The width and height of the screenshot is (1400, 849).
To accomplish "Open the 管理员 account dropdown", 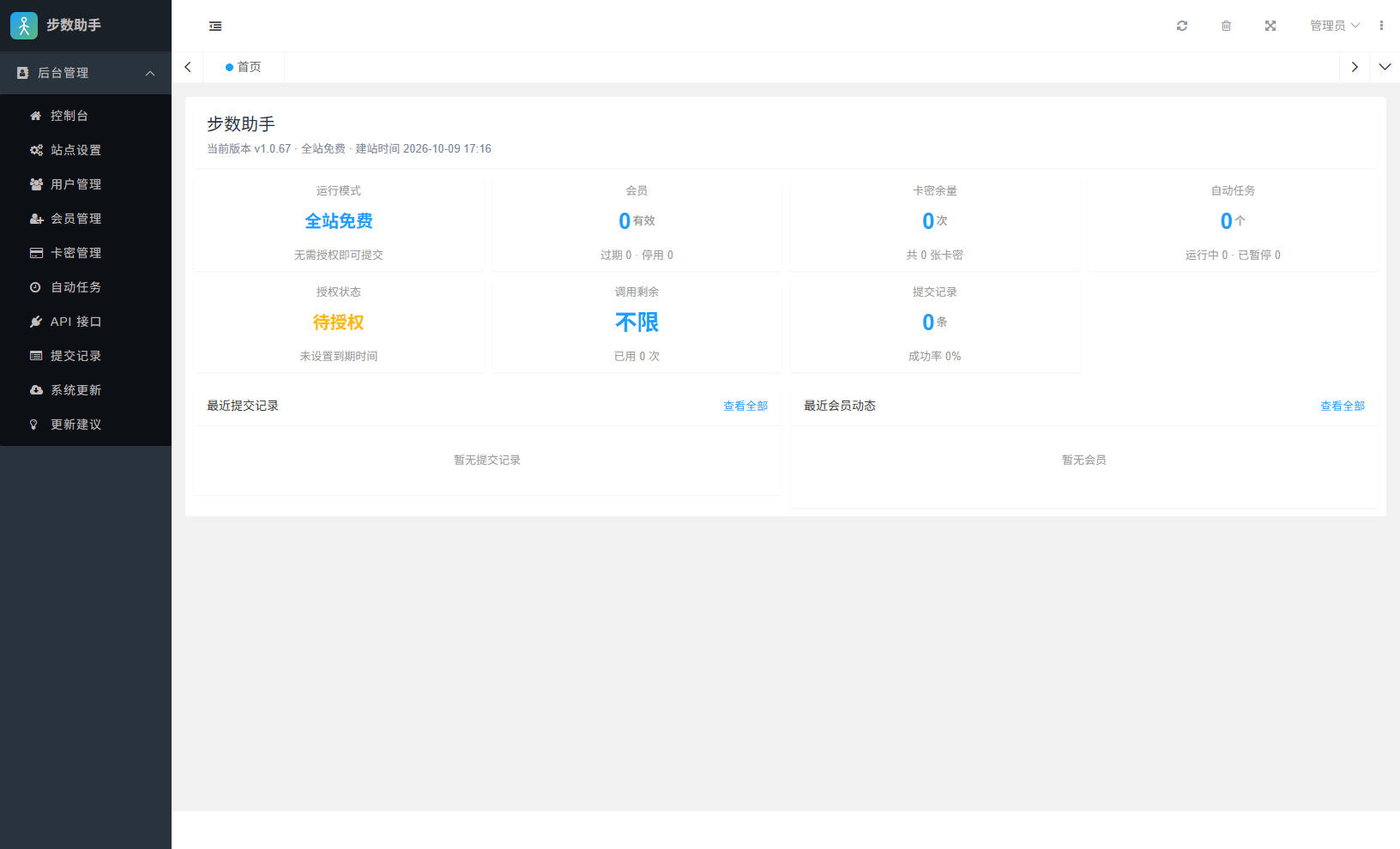I will [1334, 26].
